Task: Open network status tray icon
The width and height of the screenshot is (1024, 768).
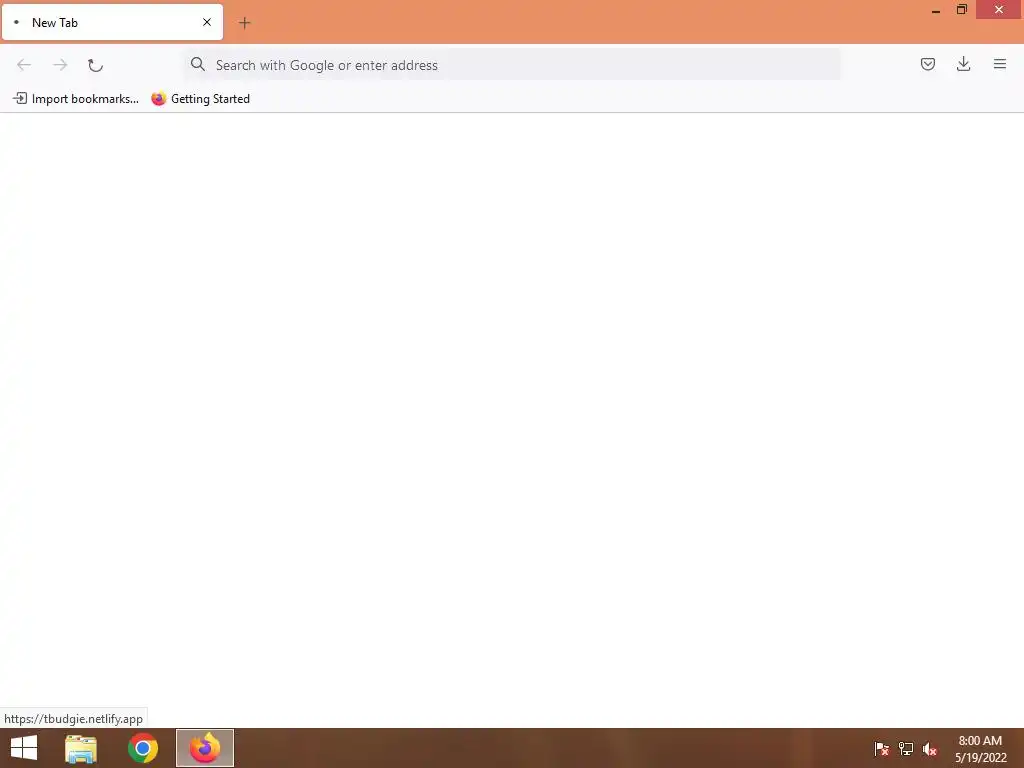Action: click(x=906, y=748)
